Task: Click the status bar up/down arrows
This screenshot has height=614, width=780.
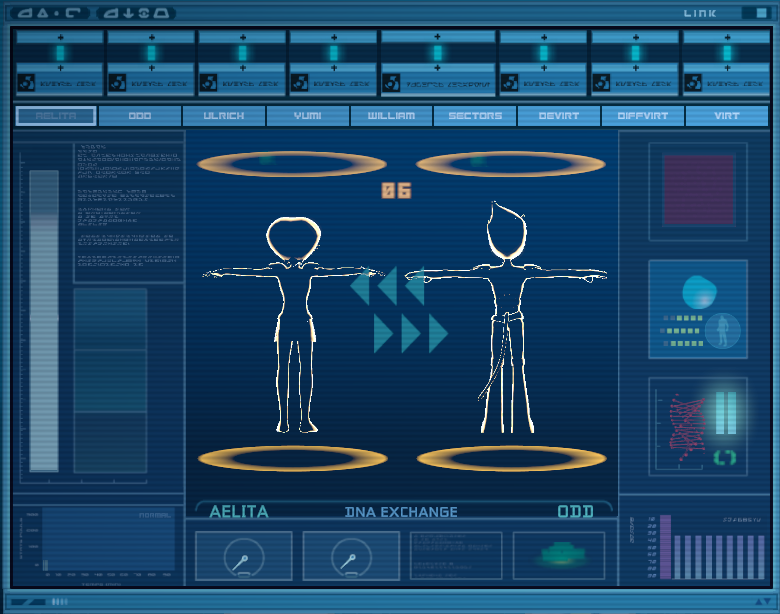Action: pyautogui.click(x=763, y=601)
